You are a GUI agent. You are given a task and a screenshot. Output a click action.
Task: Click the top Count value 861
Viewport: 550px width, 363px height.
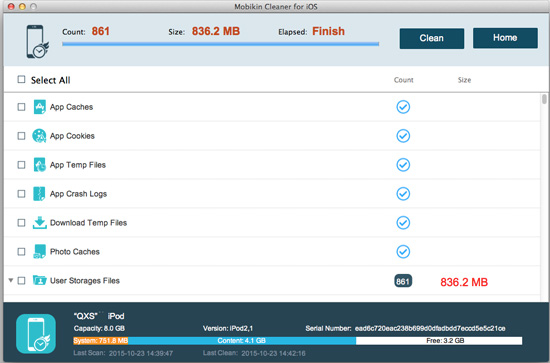click(x=101, y=31)
